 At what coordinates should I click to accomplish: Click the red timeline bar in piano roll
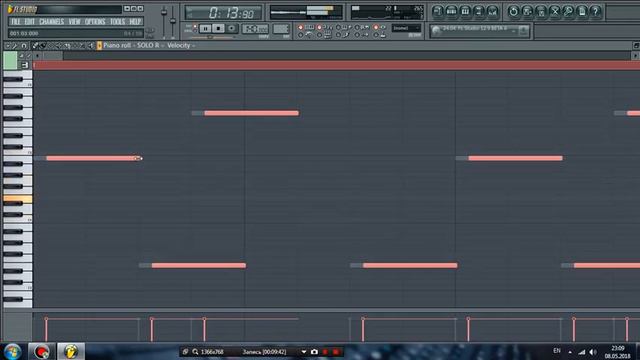click(336, 65)
